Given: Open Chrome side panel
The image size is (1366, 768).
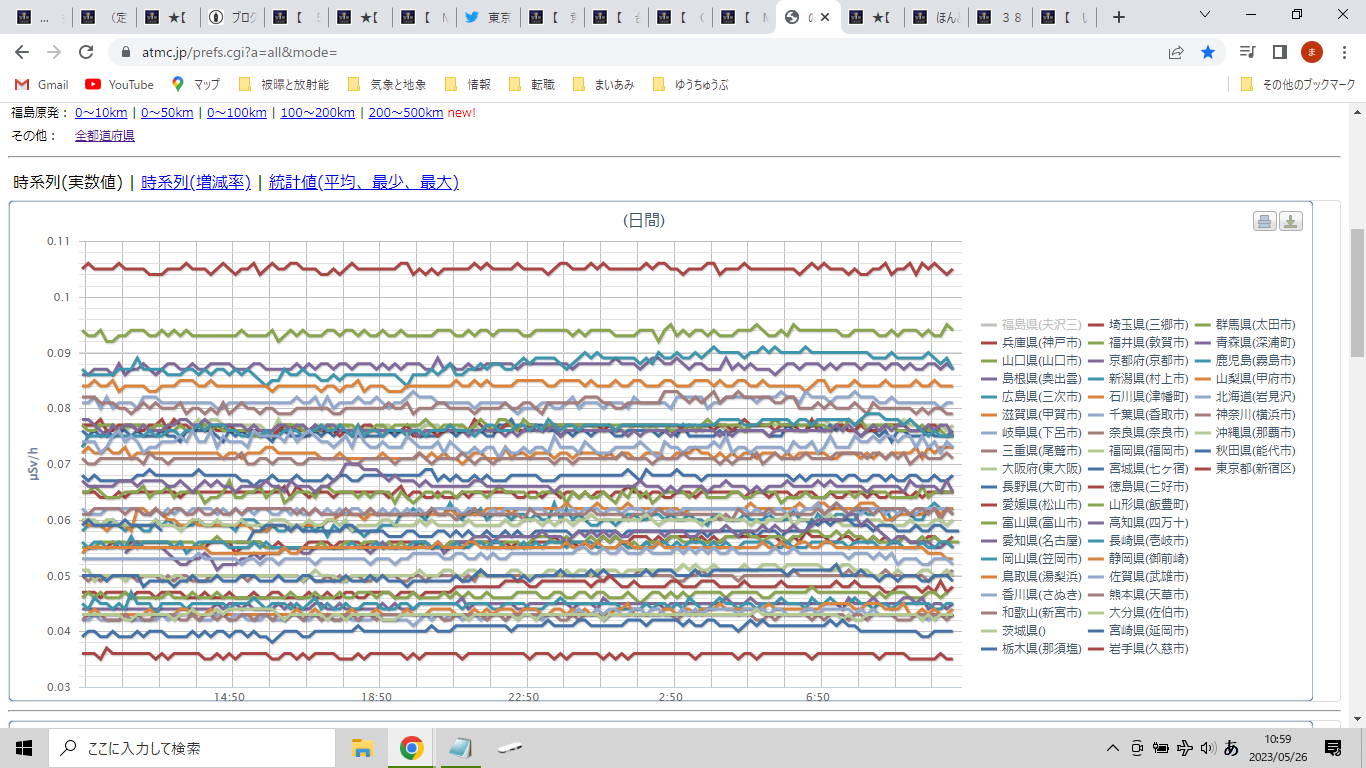Looking at the screenshot, I should [x=1279, y=52].
